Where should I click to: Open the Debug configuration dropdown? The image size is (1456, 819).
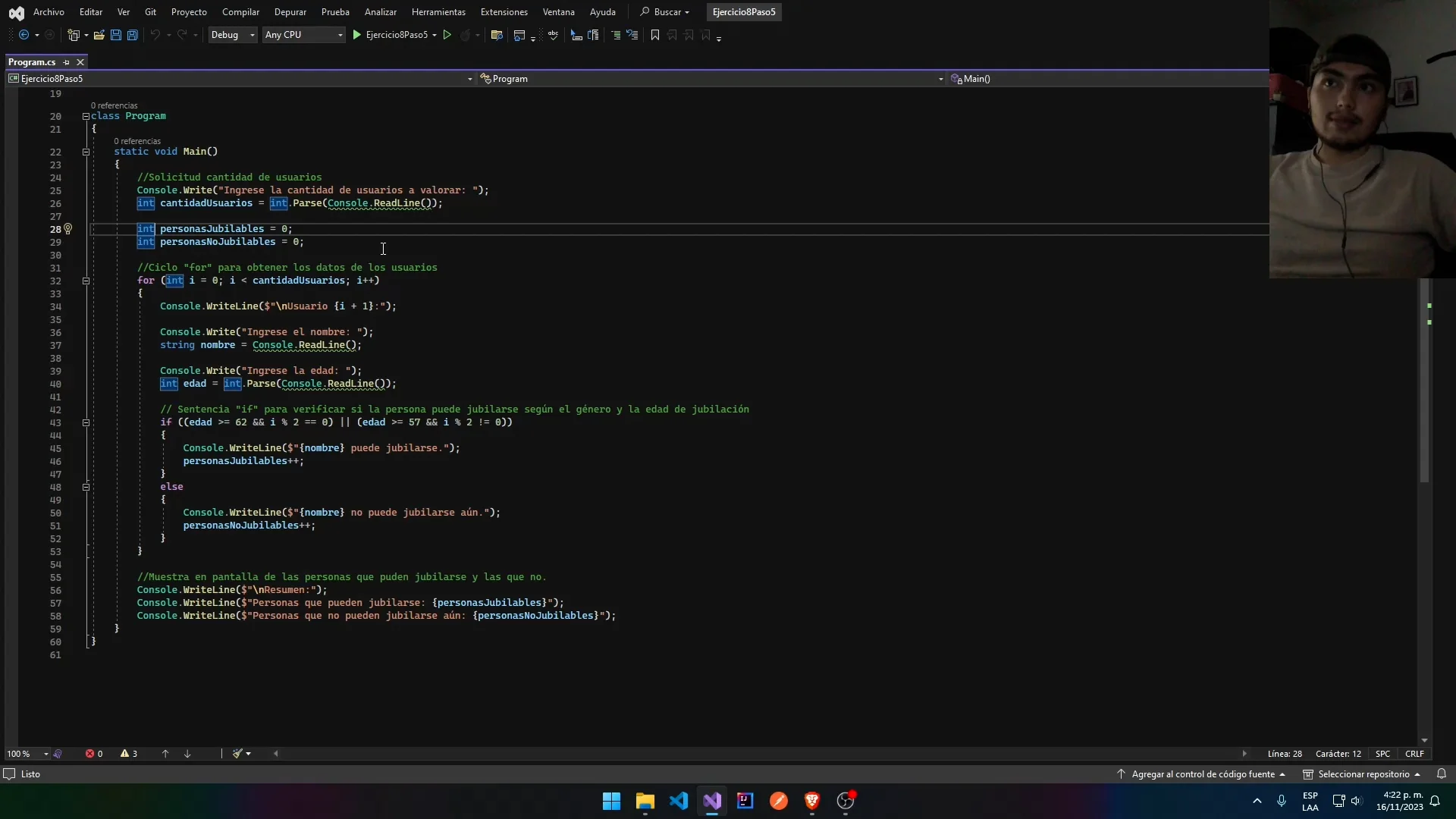coord(232,35)
